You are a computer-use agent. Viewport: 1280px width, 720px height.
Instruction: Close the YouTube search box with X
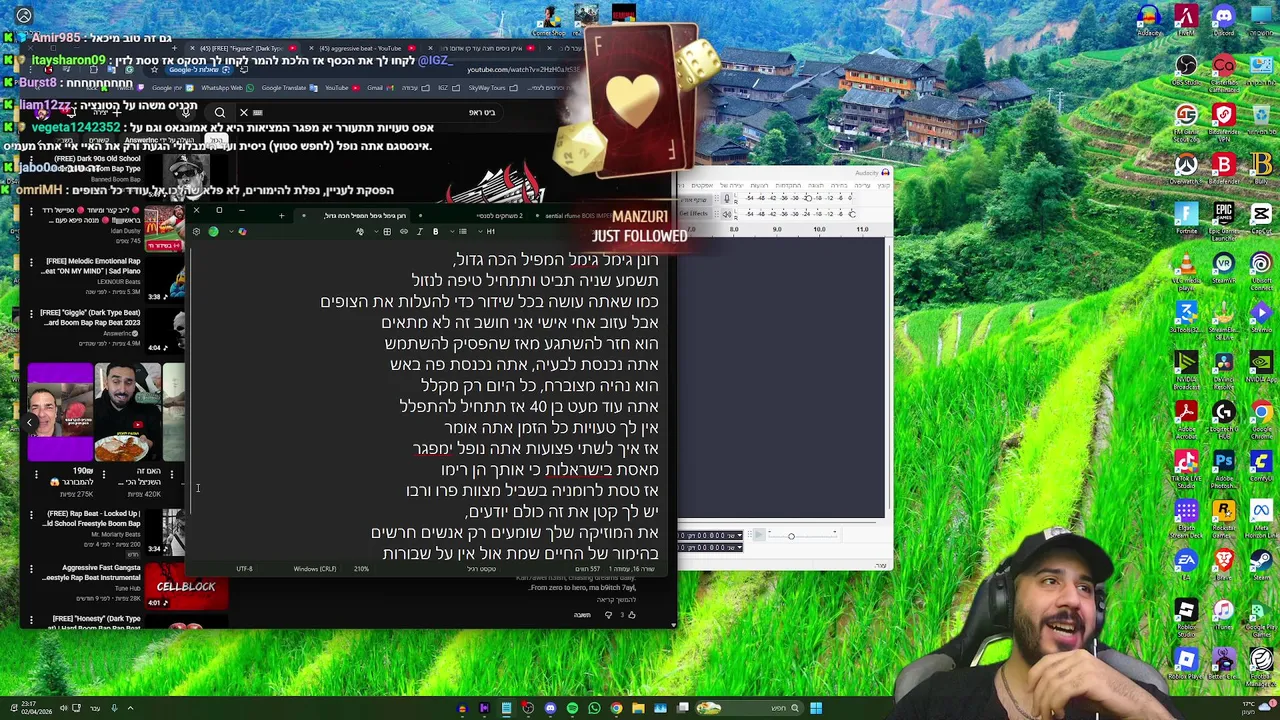243,112
